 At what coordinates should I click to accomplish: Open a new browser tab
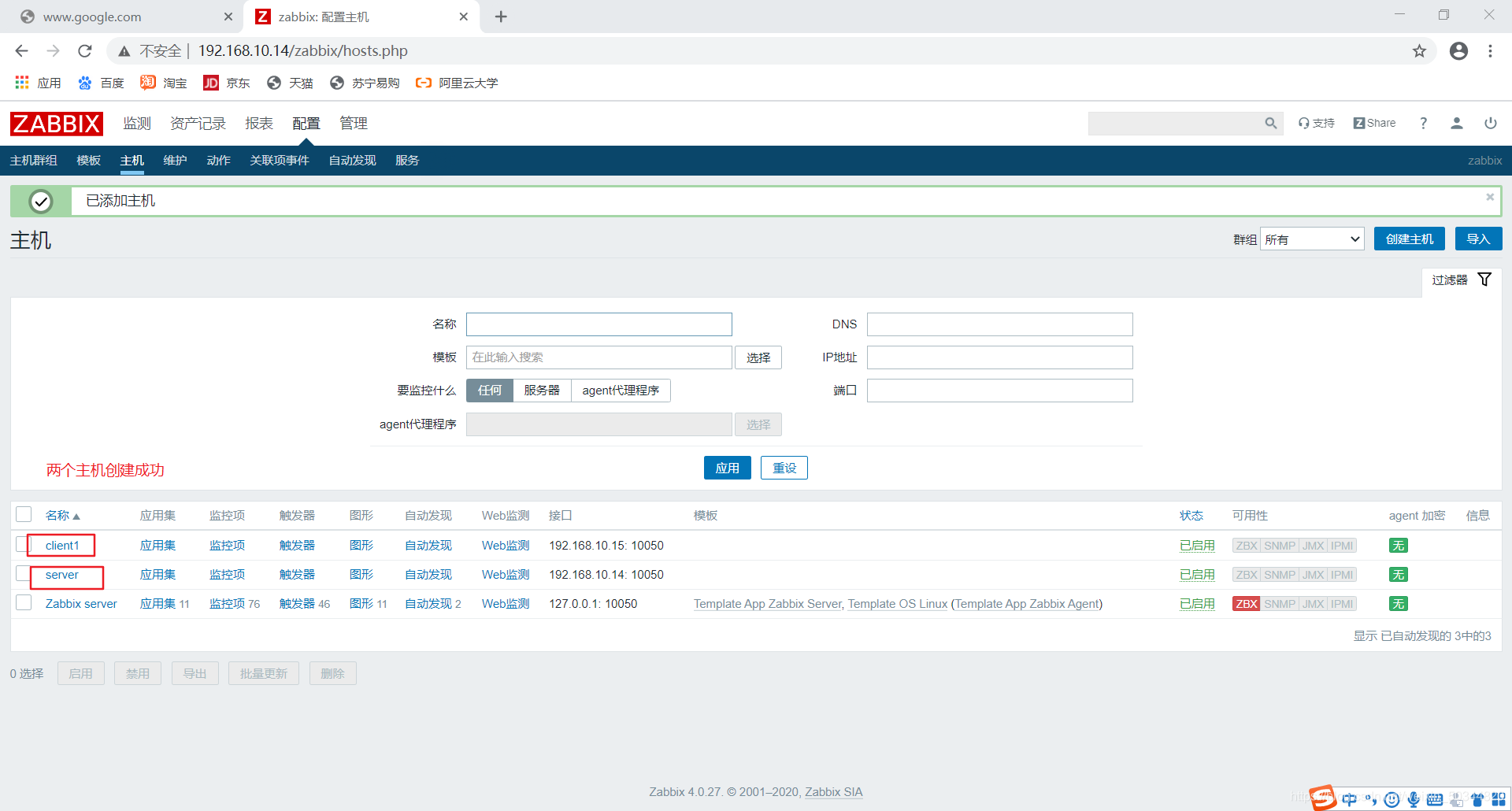click(x=501, y=17)
